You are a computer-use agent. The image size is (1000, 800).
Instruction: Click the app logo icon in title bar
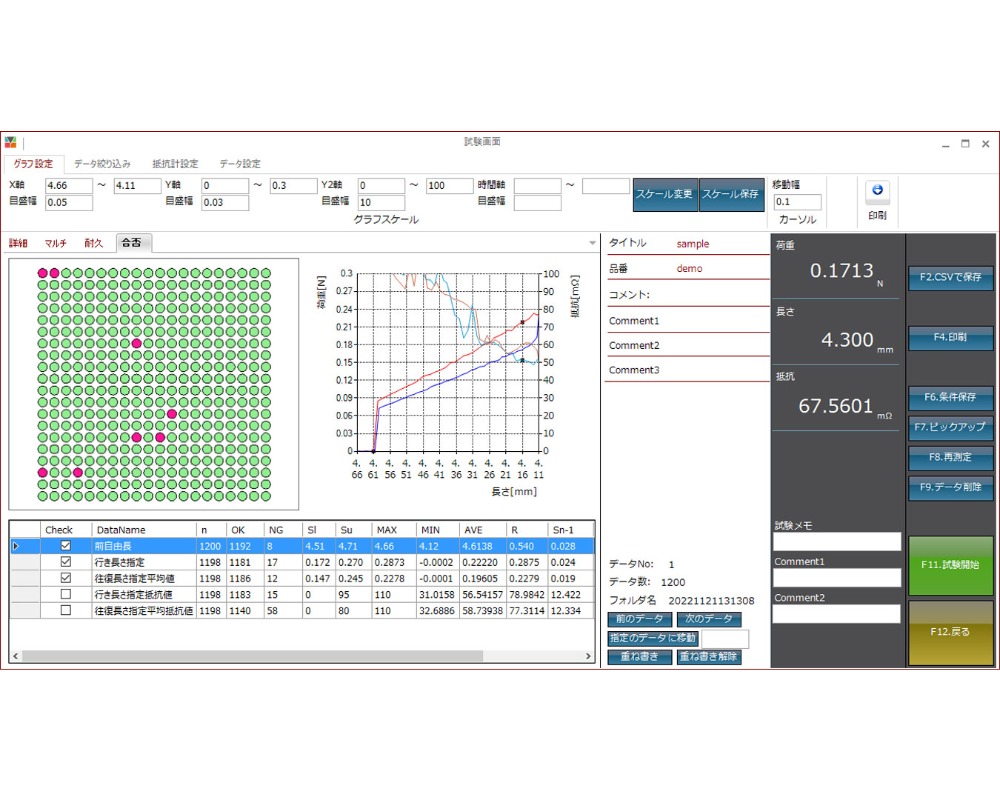pyautogui.click(x=10, y=142)
